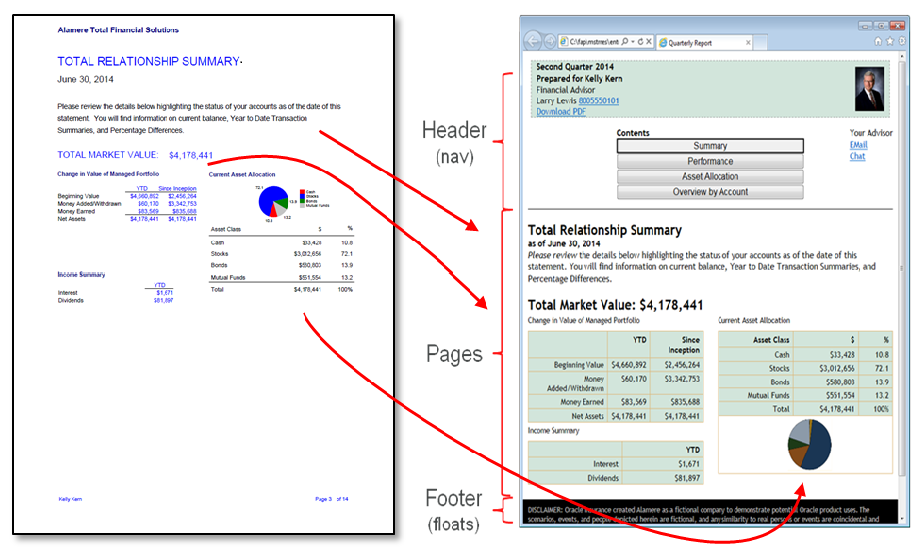Open the Asset Allocation section button
Screen dimensions: 915x549
pyautogui.click(x=710, y=176)
